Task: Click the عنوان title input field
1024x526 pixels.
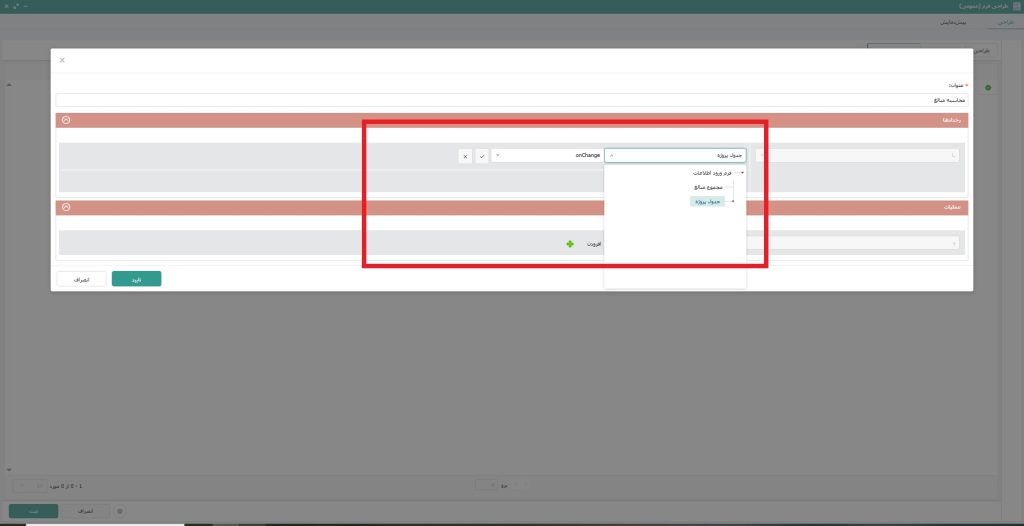Action: point(510,100)
